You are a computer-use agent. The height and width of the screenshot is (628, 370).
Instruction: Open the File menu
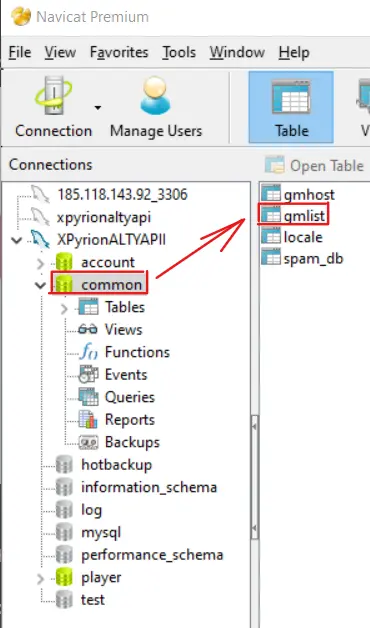click(20, 52)
